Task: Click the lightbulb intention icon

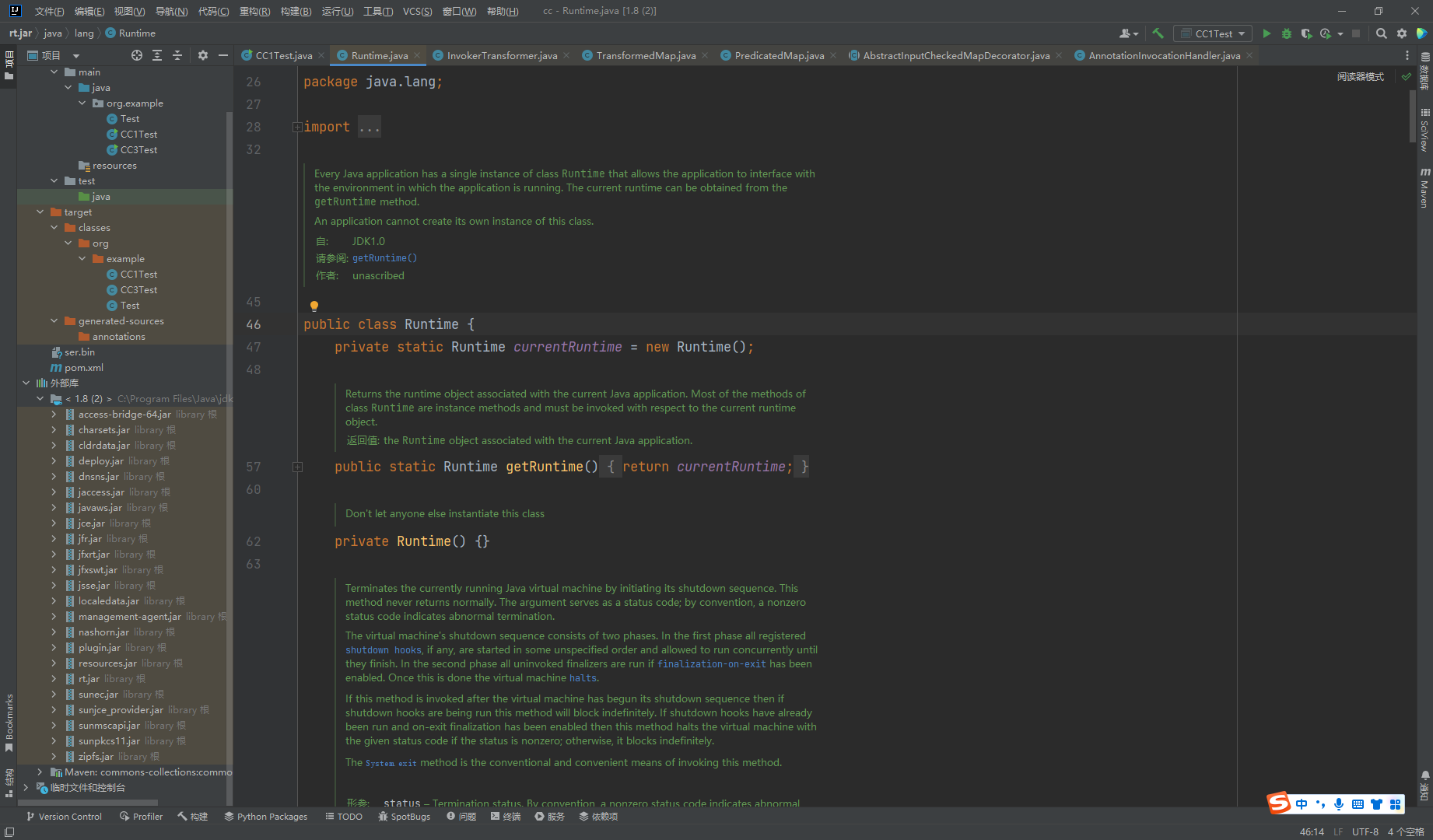Action: click(x=314, y=306)
